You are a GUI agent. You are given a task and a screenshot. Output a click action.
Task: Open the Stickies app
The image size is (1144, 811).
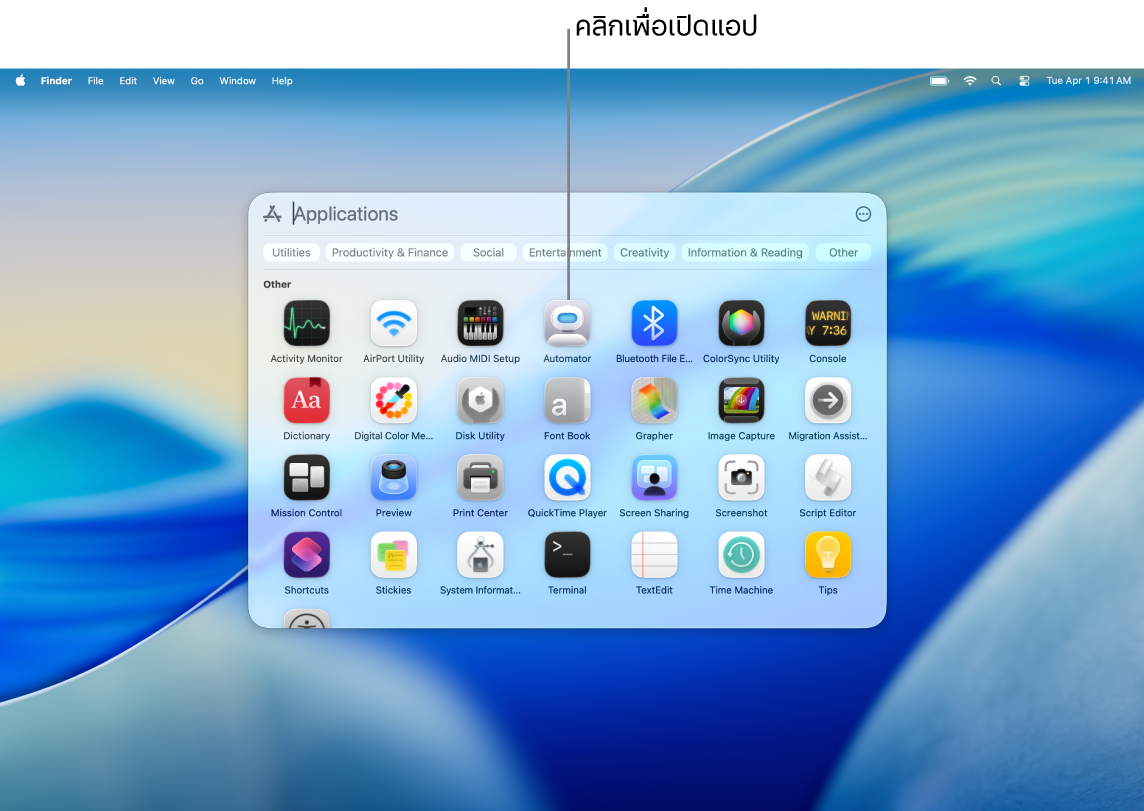point(393,555)
